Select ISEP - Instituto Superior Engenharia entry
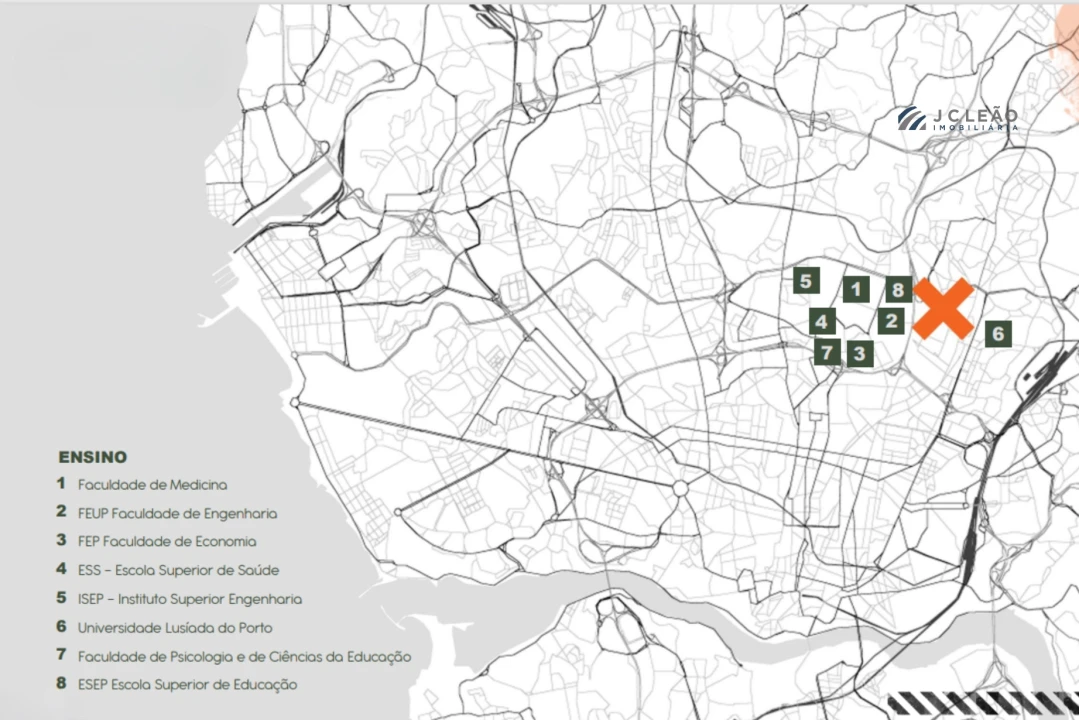1079x720 pixels. click(x=189, y=599)
